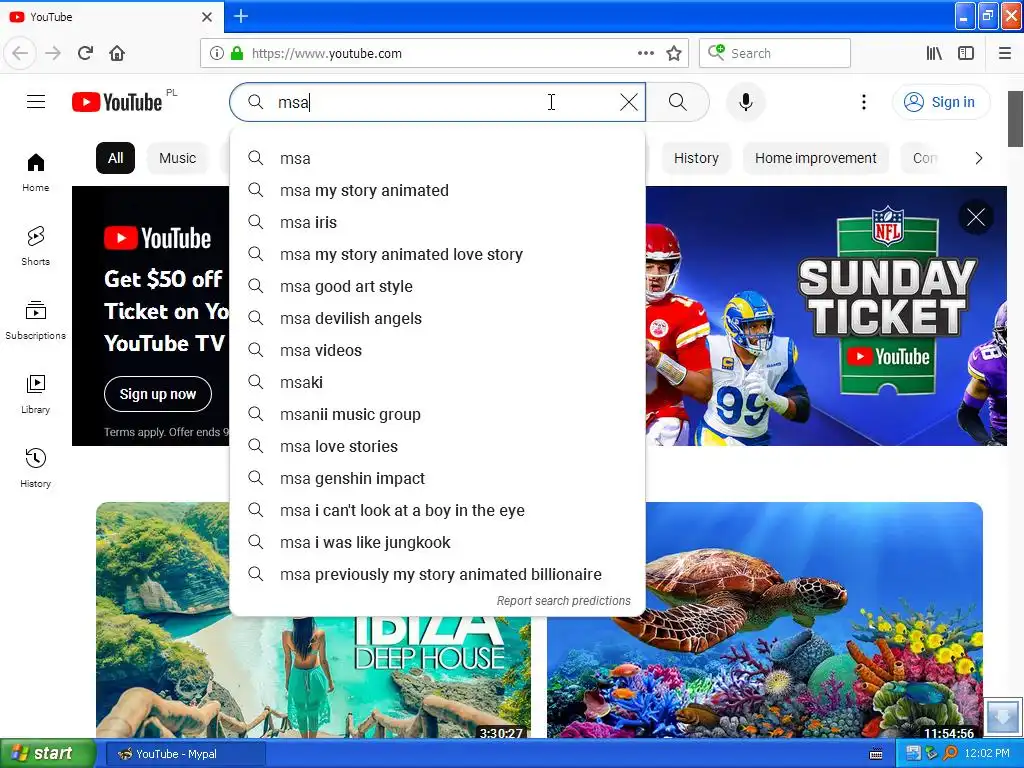Open the browser hamburger menu
Viewport: 1024px width, 768px height.
tap(1004, 53)
